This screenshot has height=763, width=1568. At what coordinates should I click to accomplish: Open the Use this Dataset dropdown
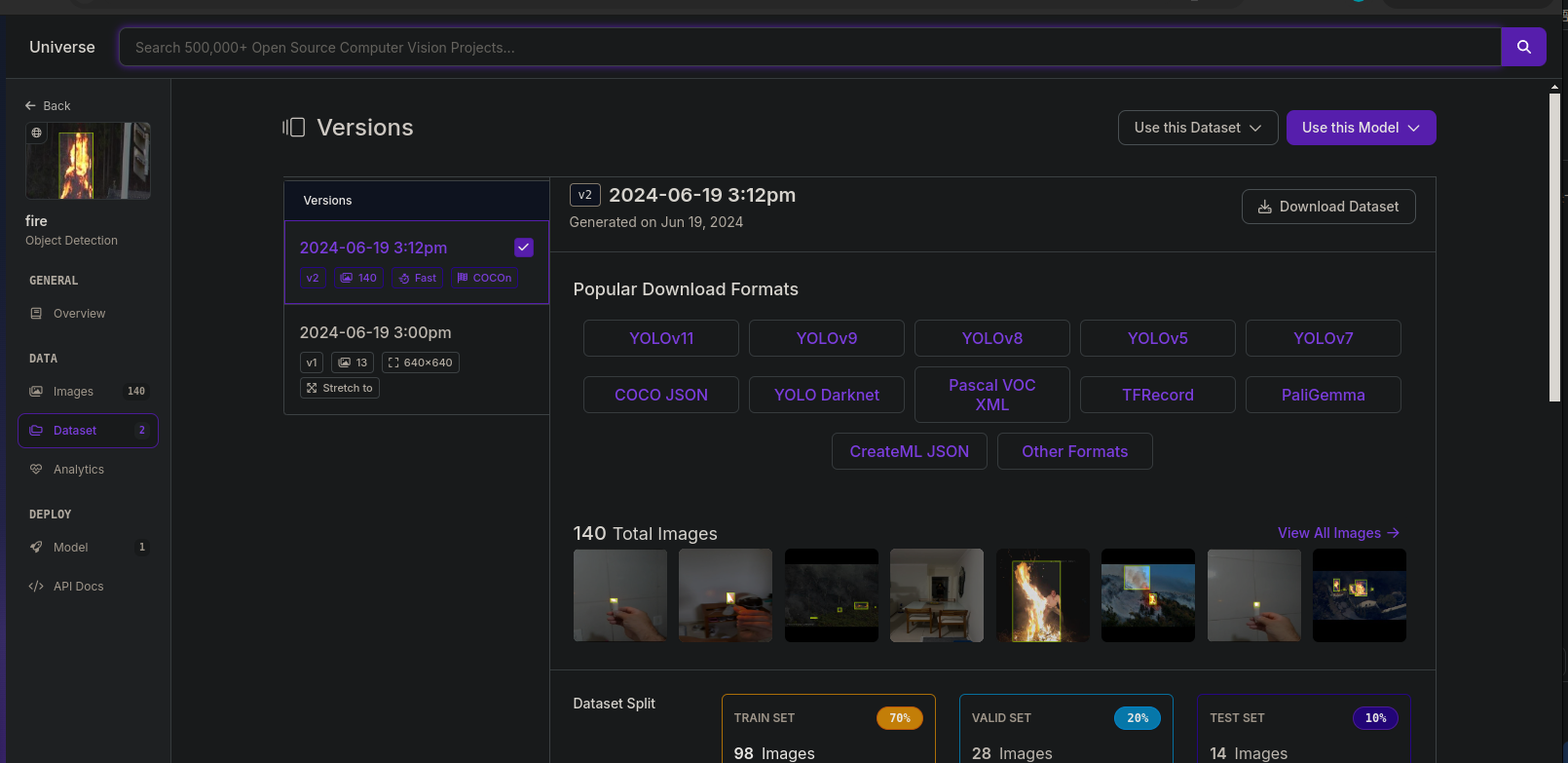(1198, 128)
